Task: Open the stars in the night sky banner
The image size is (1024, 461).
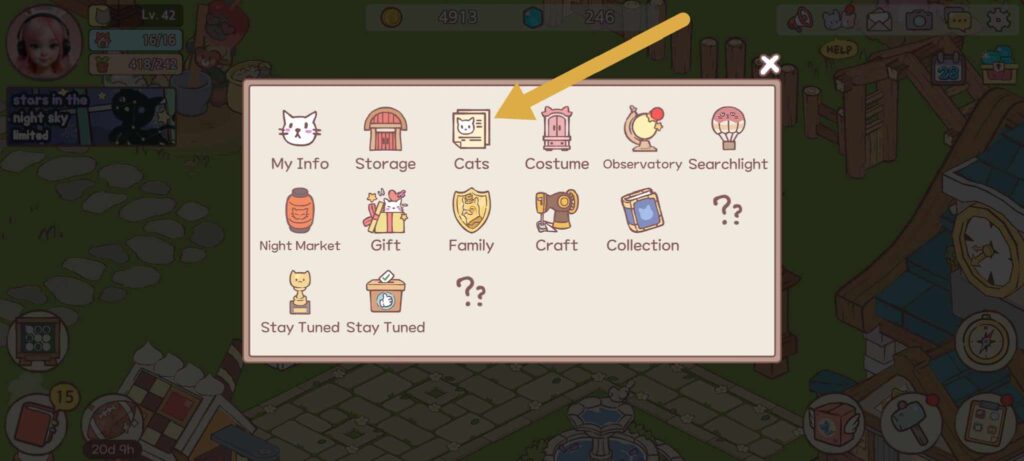Action: [91, 116]
